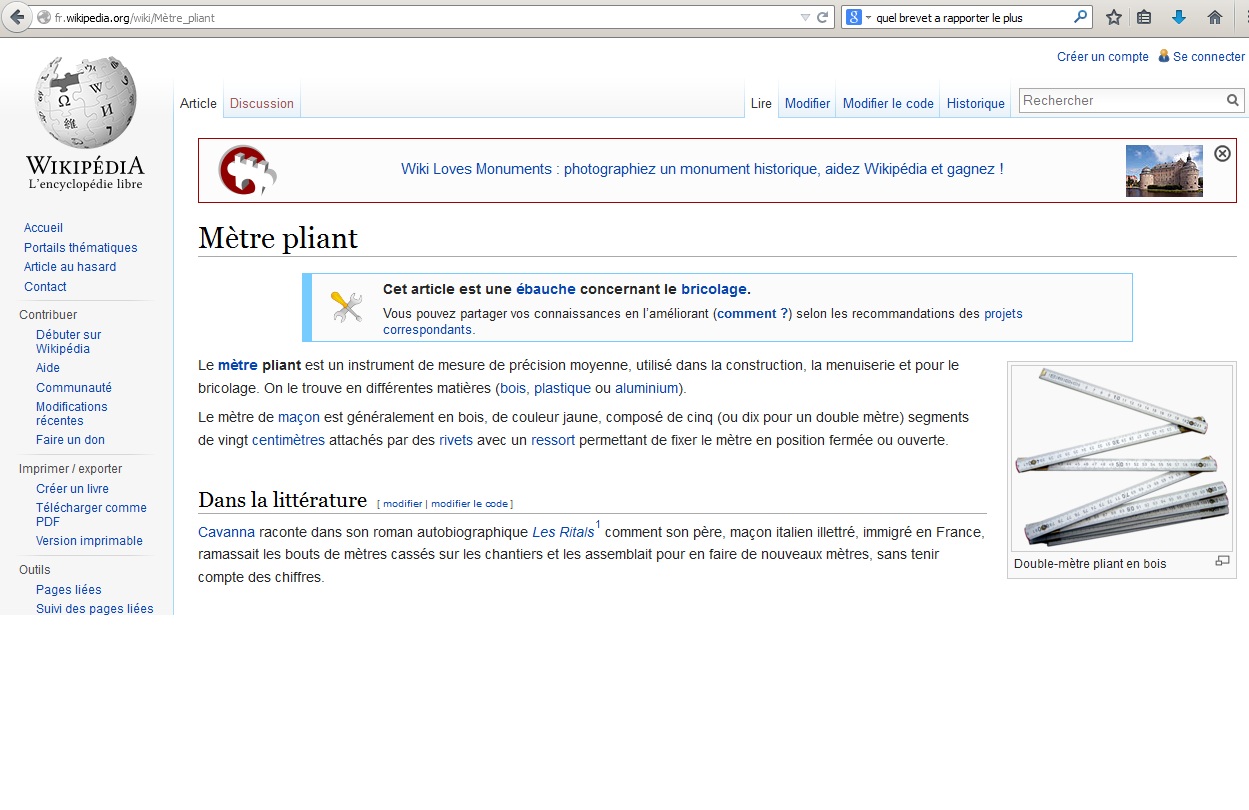Click the browser search magnifier icon
The width and height of the screenshot is (1249, 810).
(1080, 17)
